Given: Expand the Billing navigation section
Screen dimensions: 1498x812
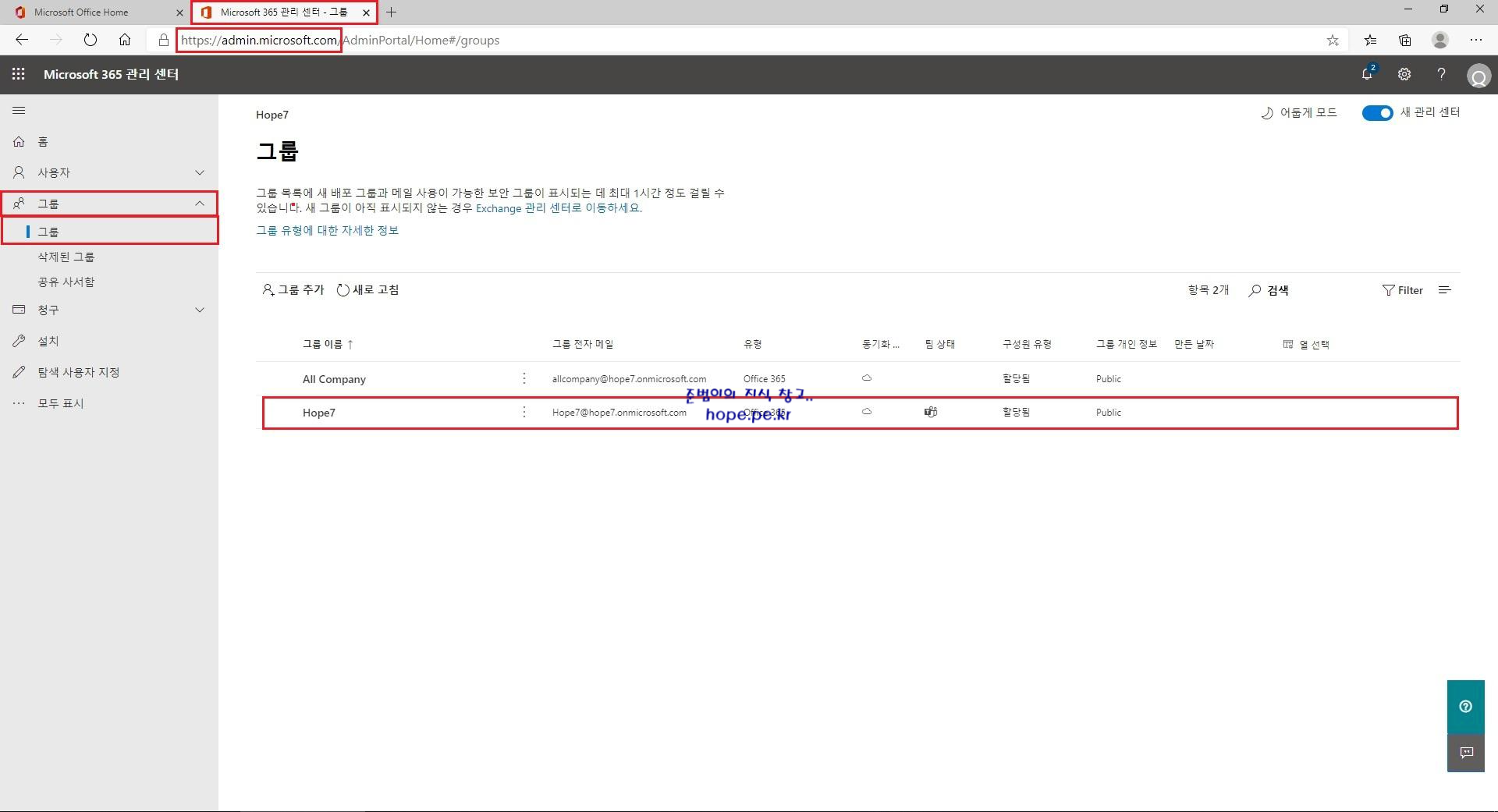Looking at the screenshot, I should point(109,310).
